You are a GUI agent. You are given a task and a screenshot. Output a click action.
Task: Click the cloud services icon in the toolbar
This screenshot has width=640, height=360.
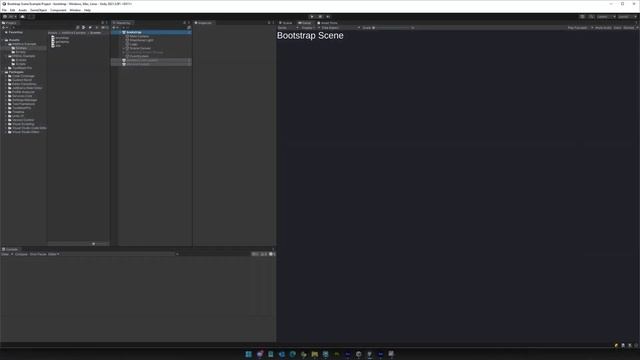pos(22,17)
